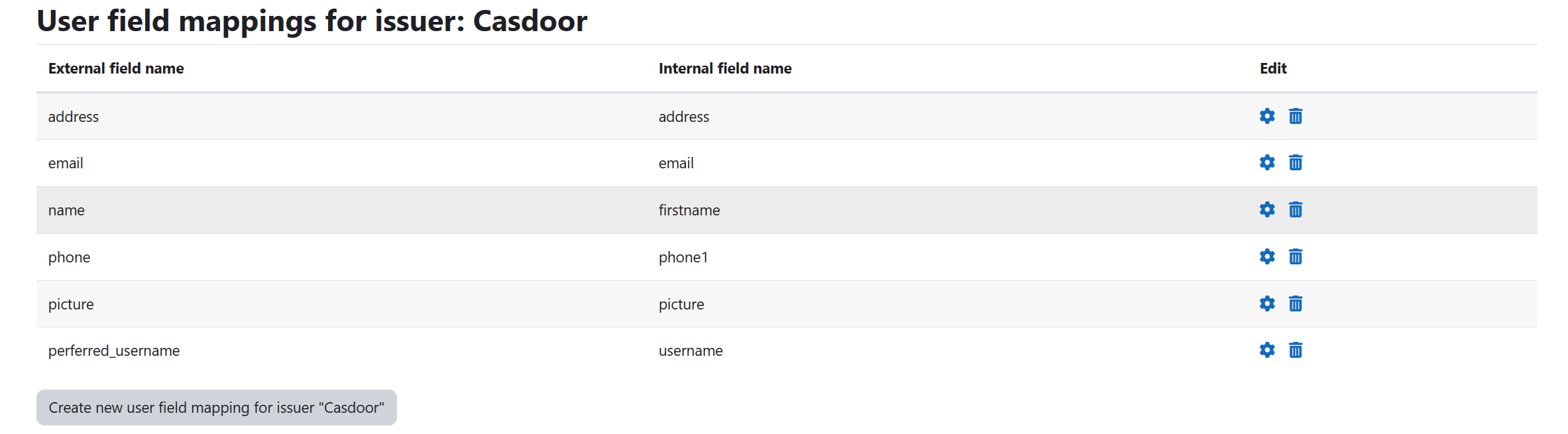Image resolution: width=1568 pixels, height=434 pixels.
Task: Edit the name to firstname mapping
Action: click(1267, 209)
